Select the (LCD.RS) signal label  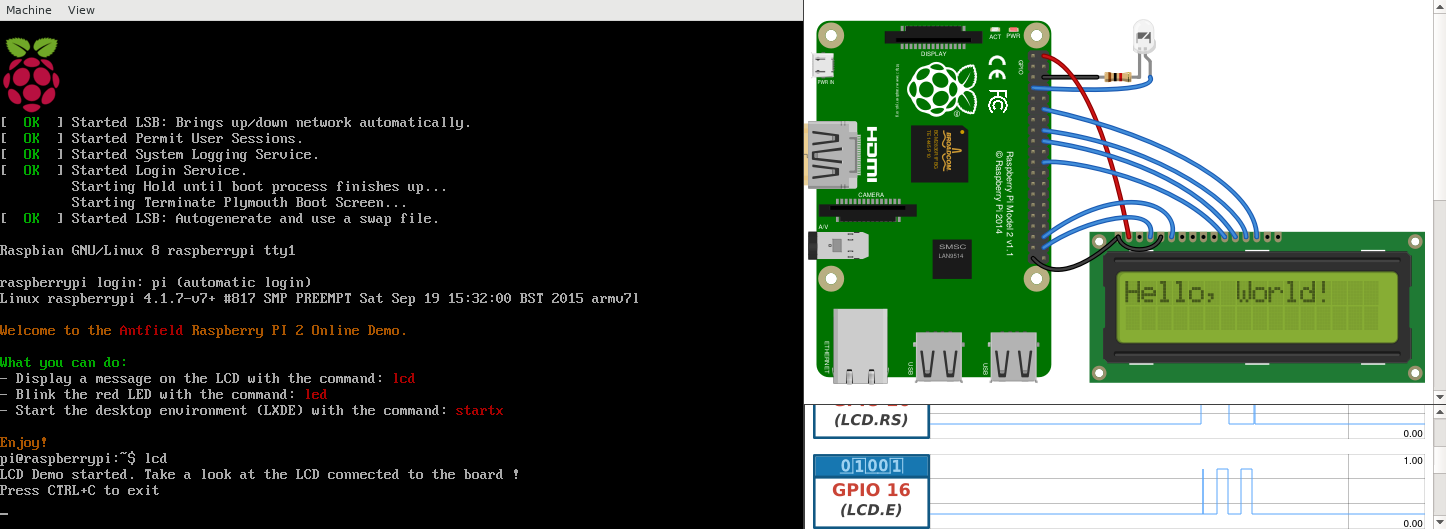872,420
